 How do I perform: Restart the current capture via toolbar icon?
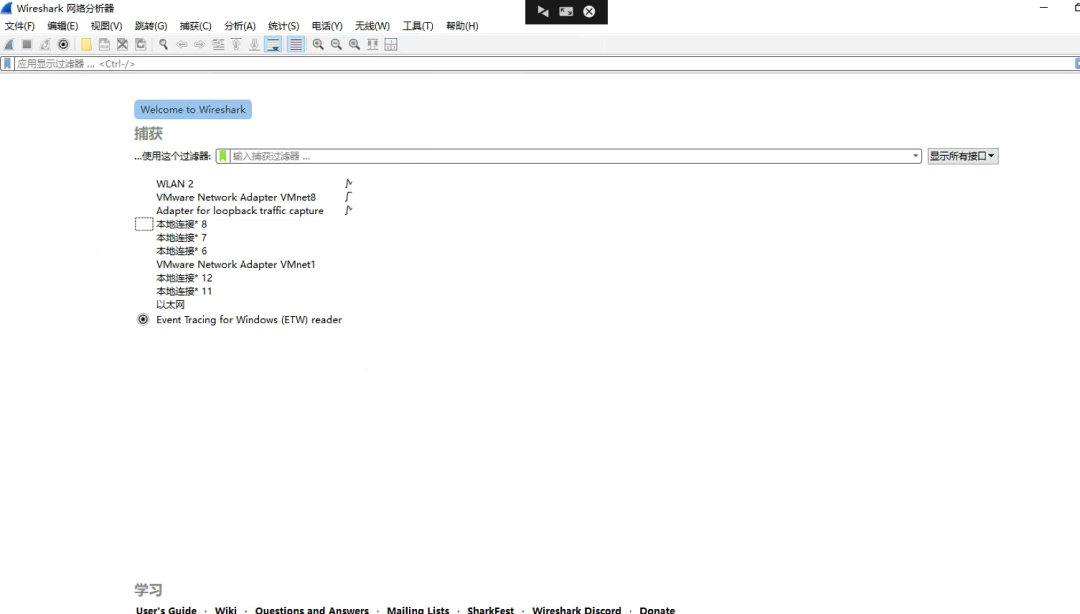point(45,44)
